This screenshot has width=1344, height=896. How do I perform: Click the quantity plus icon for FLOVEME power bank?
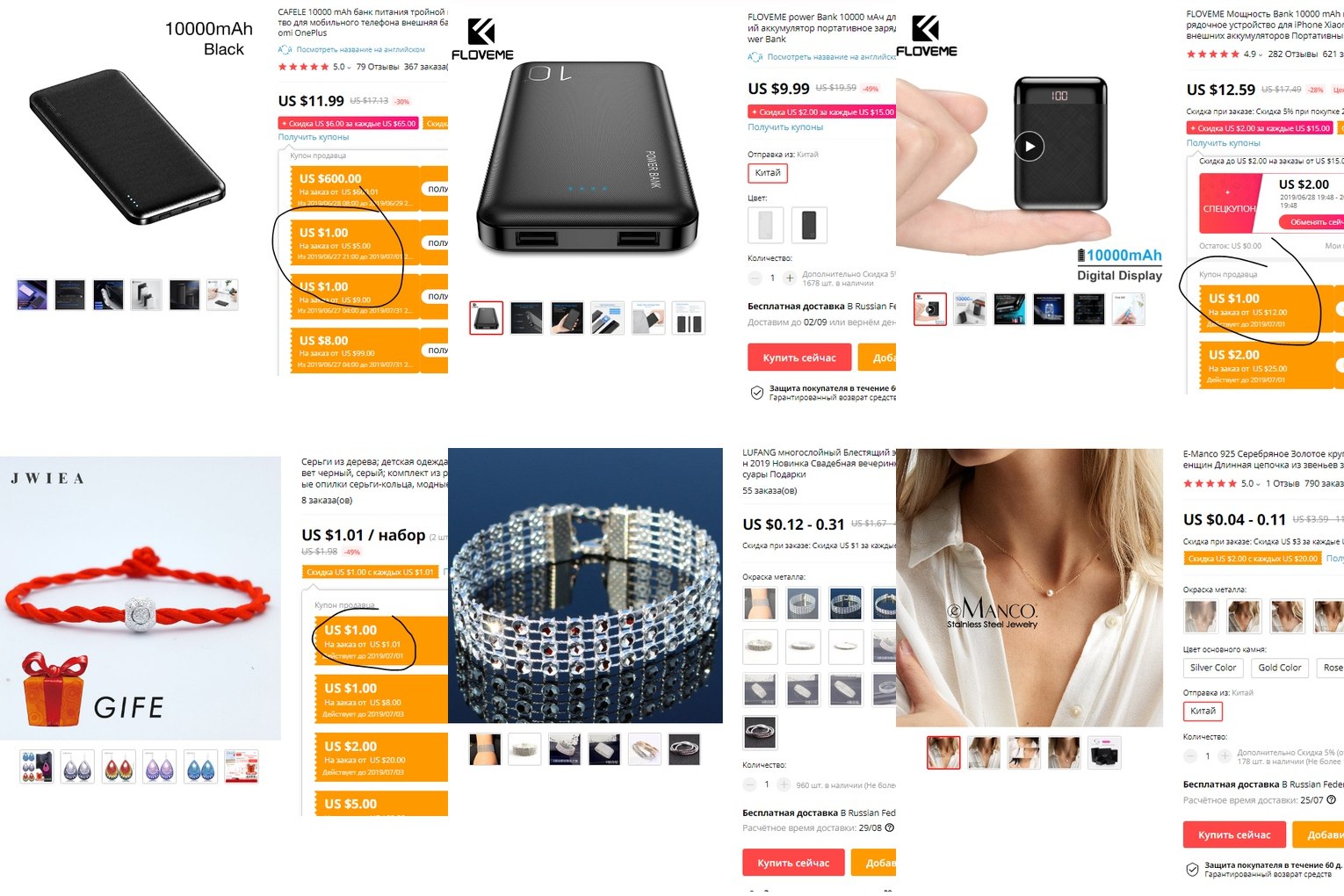click(790, 278)
